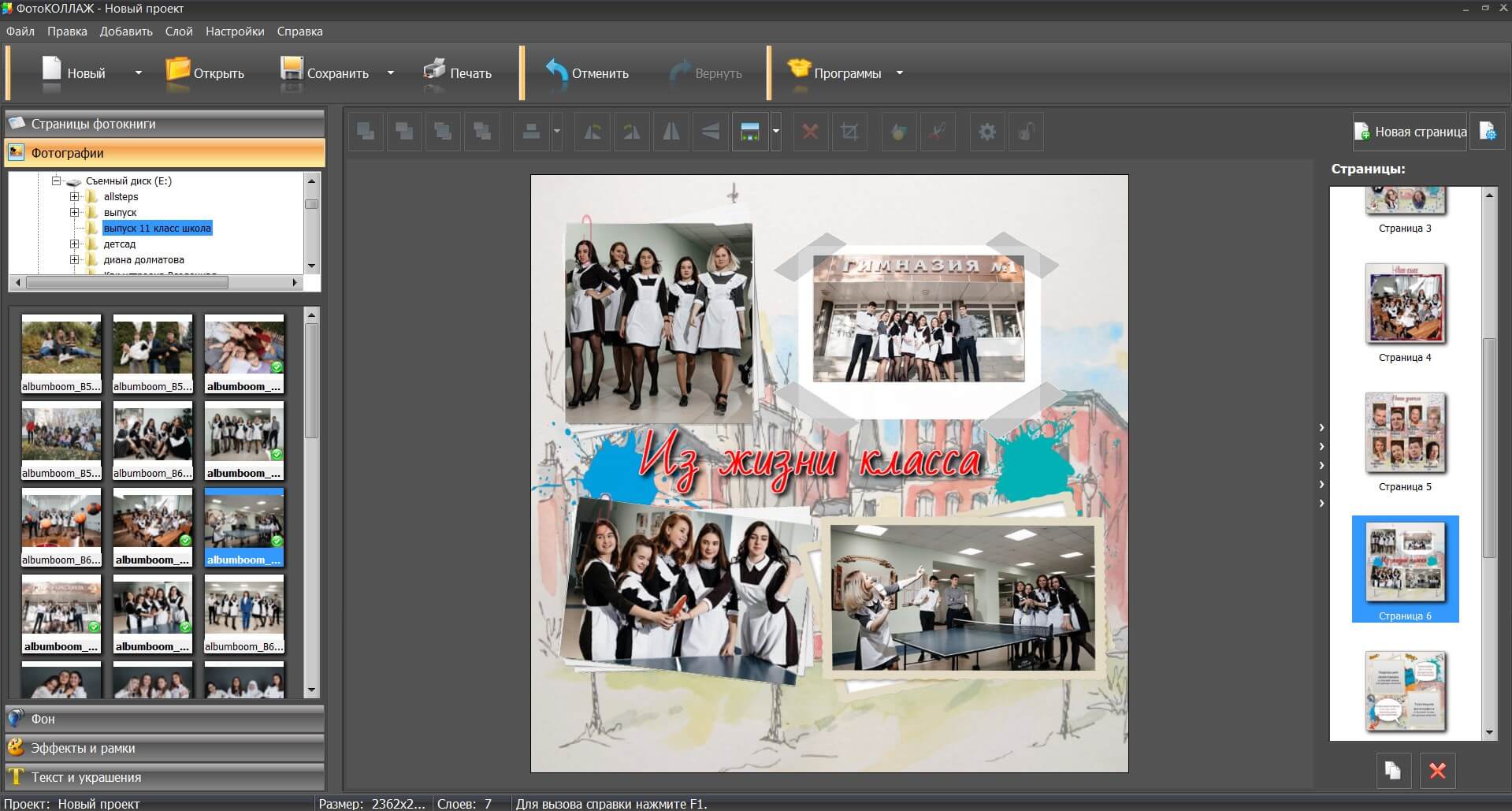Viewport: 1512px width, 811px height.
Task: Open the Новый dropdown arrow
Action: [139, 73]
